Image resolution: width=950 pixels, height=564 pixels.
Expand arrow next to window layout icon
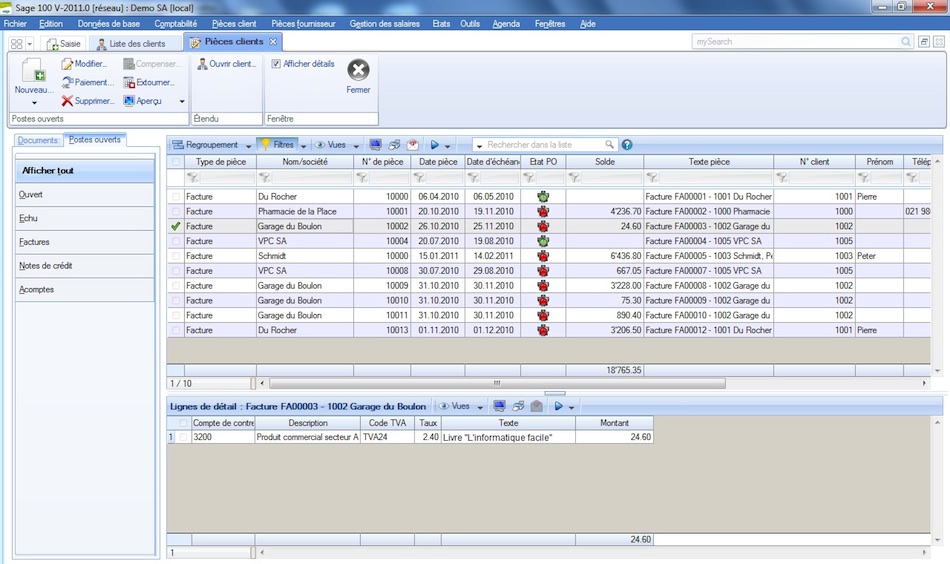[x=29, y=44]
